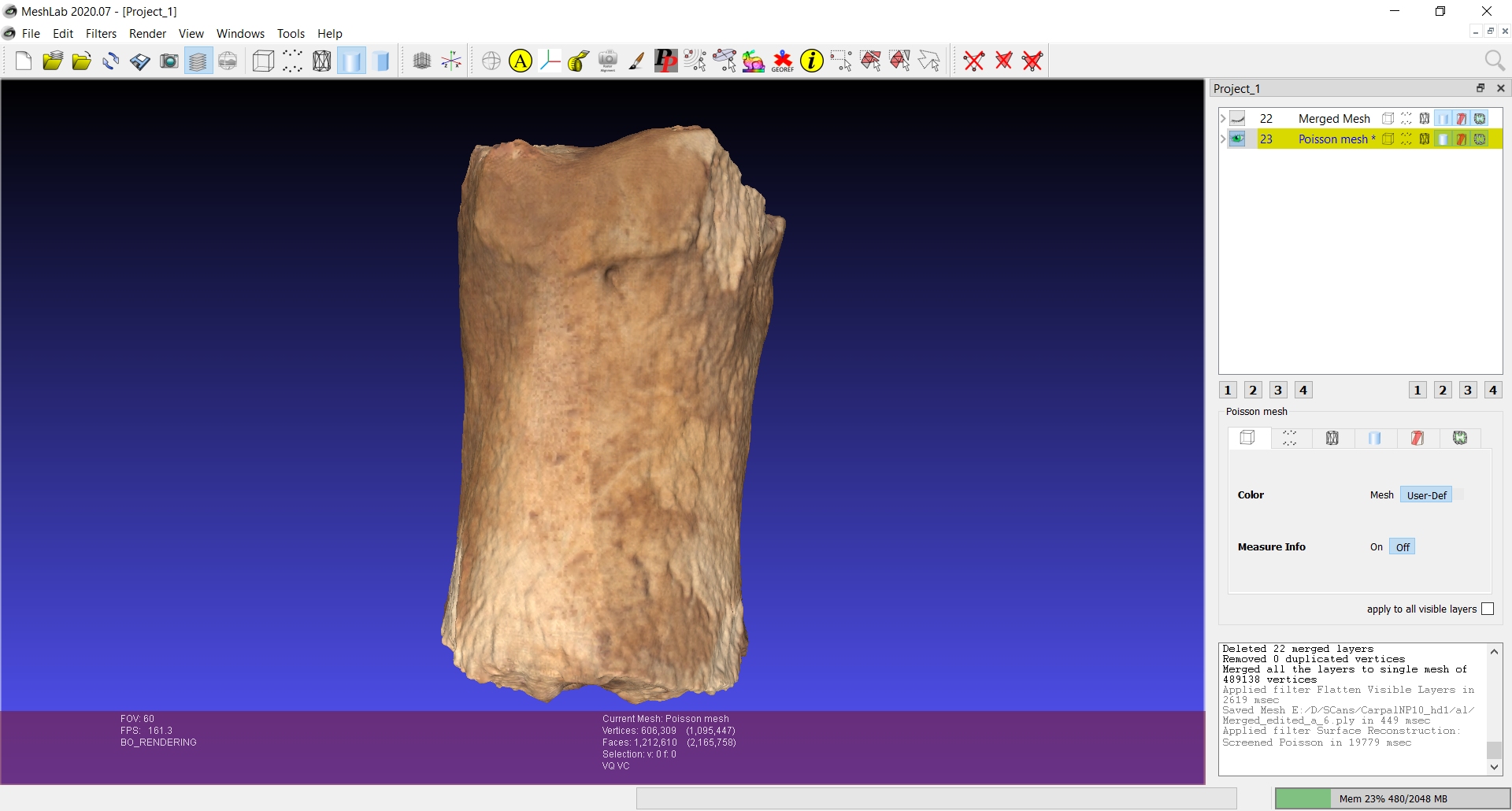Take a snapshot with the camera icon
Screen dimensions: 1512x811
(x=169, y=61)
